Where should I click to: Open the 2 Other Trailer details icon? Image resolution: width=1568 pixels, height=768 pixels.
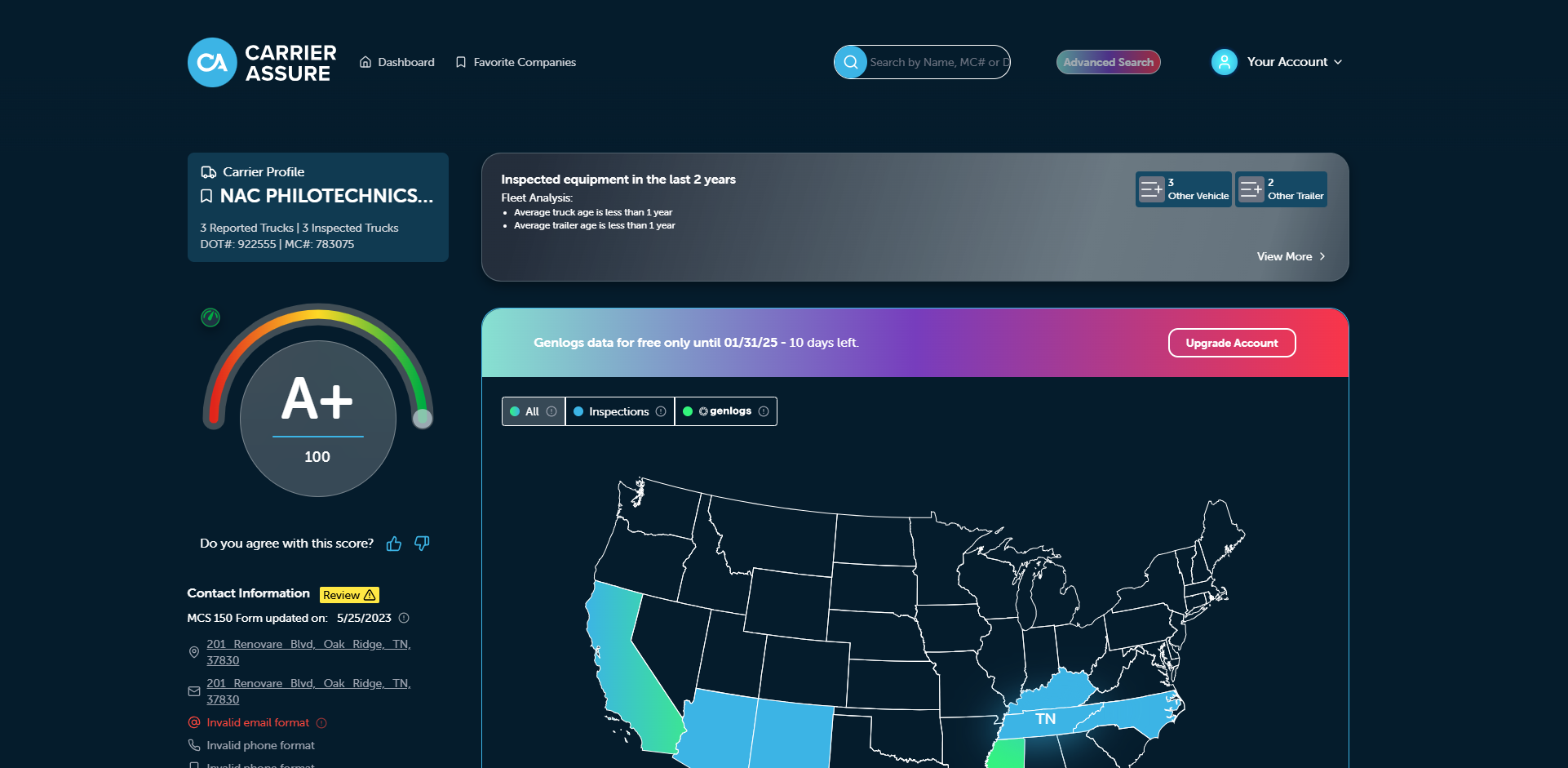click(1251, 189)
